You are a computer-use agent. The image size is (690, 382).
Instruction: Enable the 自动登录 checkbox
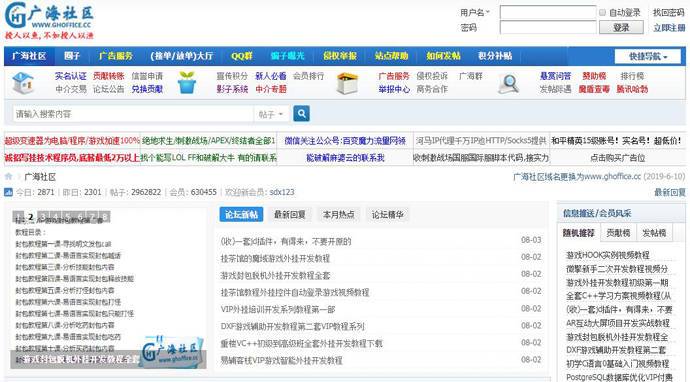pos(602,12)
